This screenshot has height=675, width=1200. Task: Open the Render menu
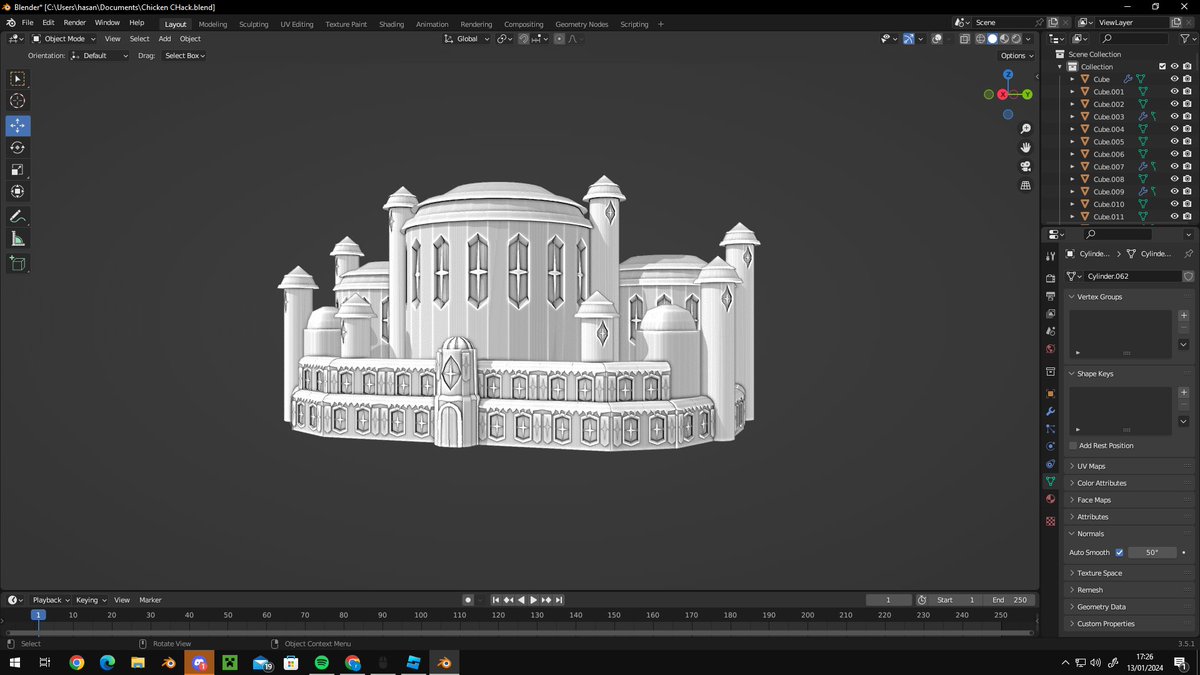pos(74,21)
